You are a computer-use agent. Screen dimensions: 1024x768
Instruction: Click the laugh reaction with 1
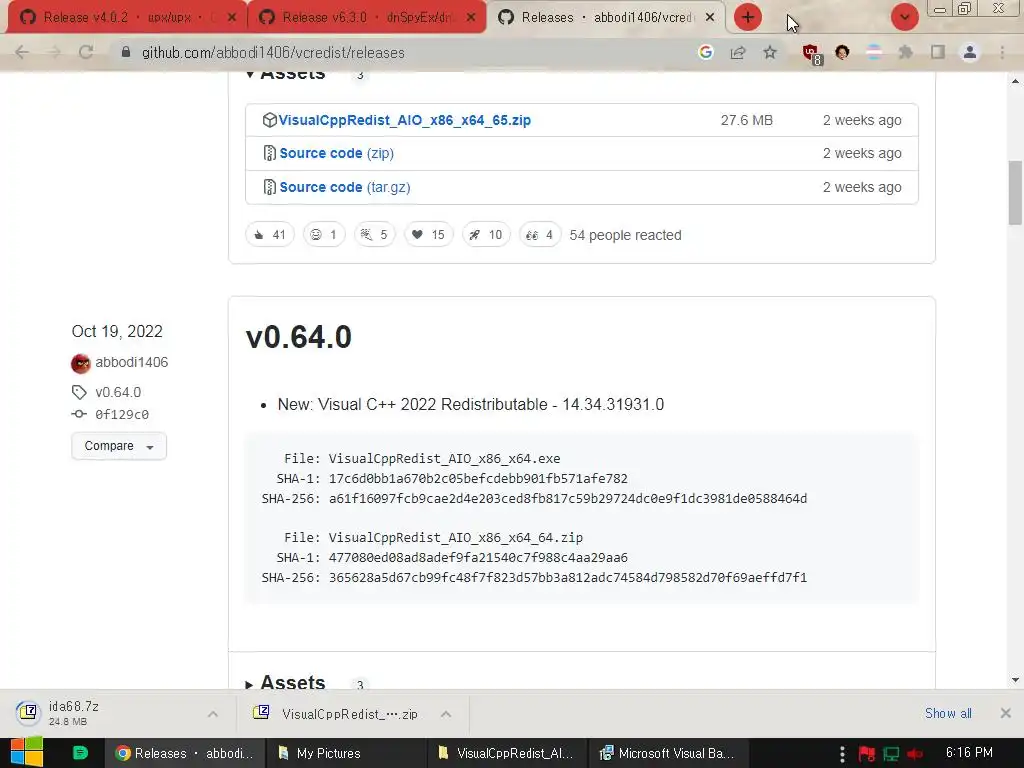[324, 234]
